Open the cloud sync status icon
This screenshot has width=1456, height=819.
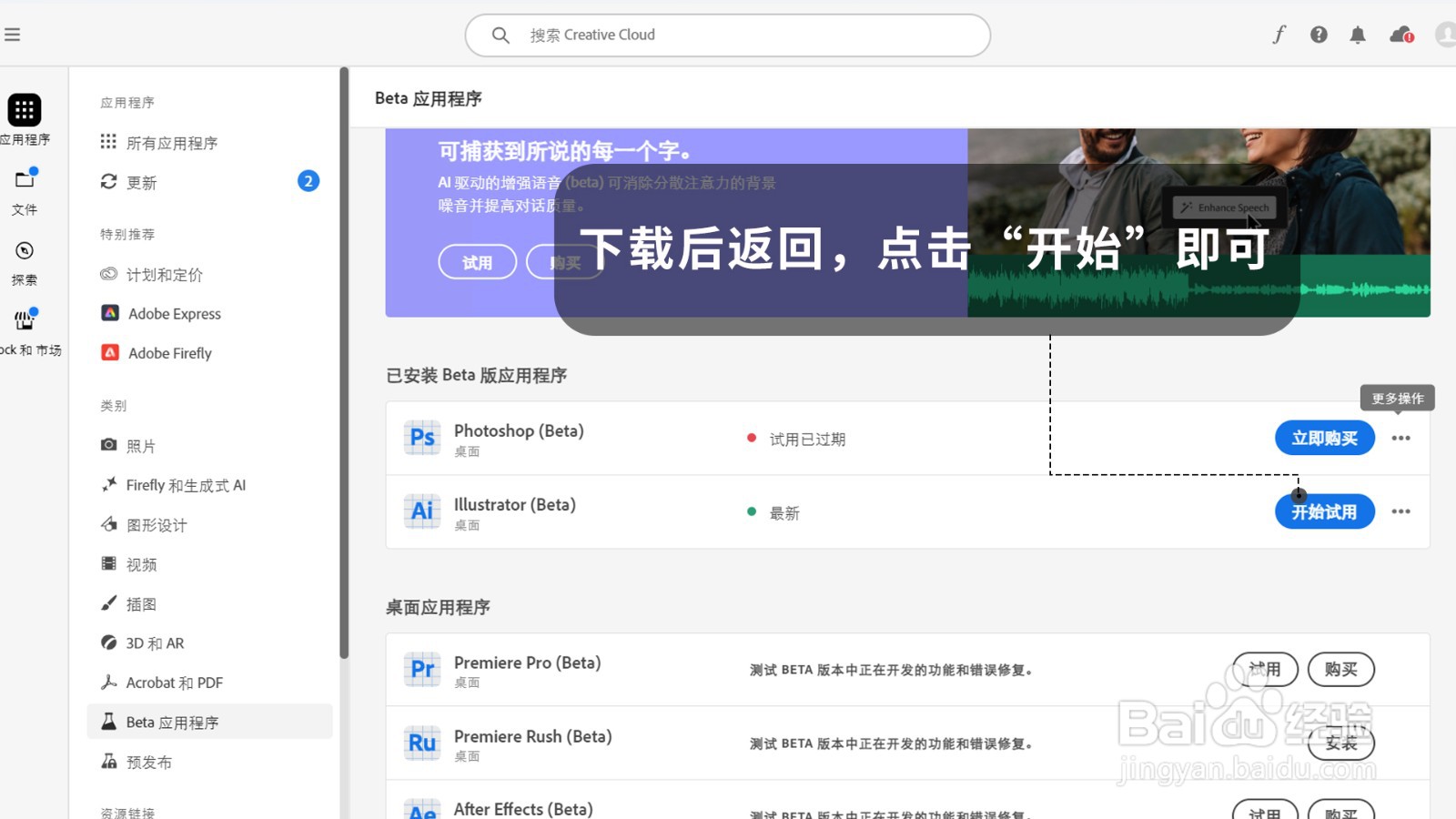click(1401, 35)
